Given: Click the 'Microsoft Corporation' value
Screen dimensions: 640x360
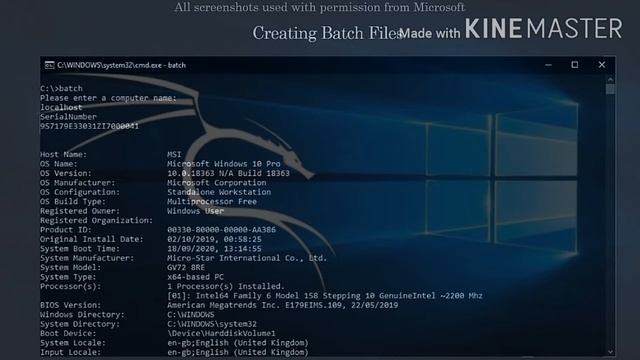Looking at the screenshot, I should tap(217, 182).
